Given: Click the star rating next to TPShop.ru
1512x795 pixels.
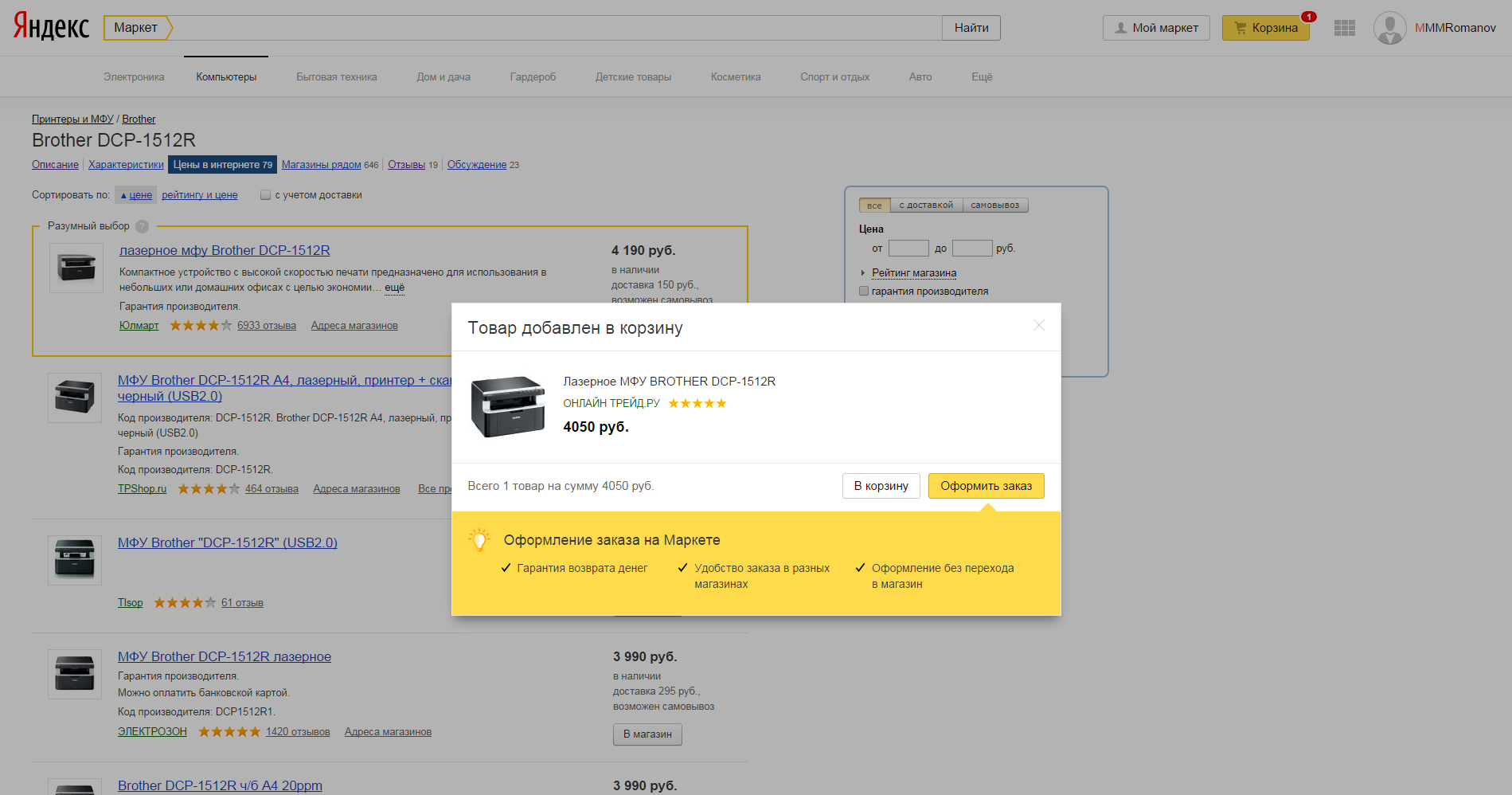Looking at the screenshot, I should pyautogui.click(x=209, y=489).
